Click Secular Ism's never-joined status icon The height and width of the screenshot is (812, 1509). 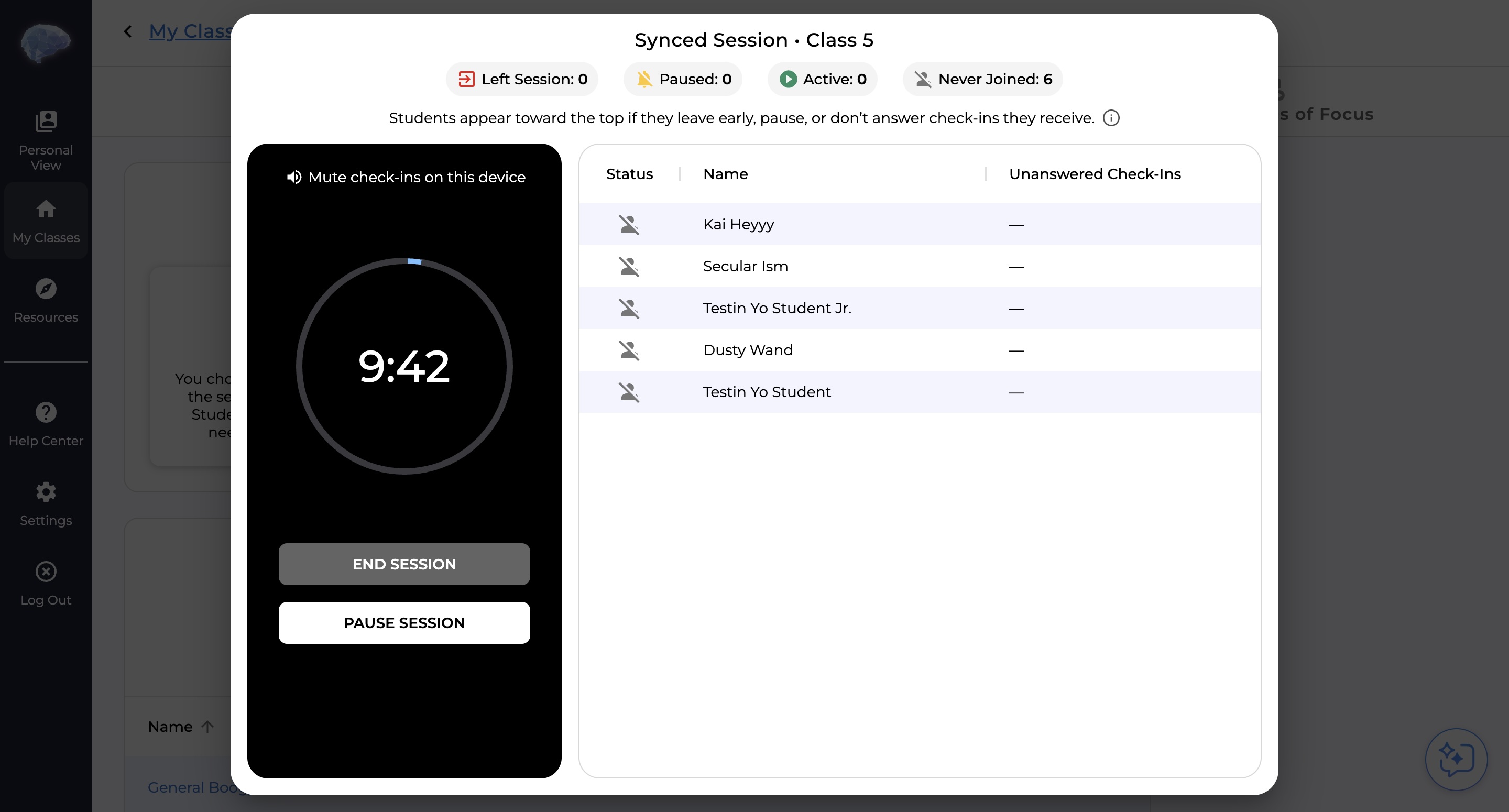point(629,267)
